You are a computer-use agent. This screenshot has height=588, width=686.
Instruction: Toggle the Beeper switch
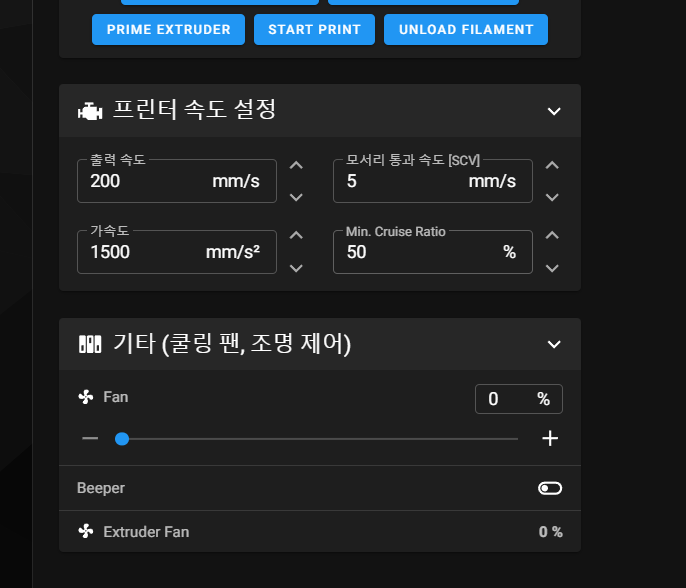(549, 488)
